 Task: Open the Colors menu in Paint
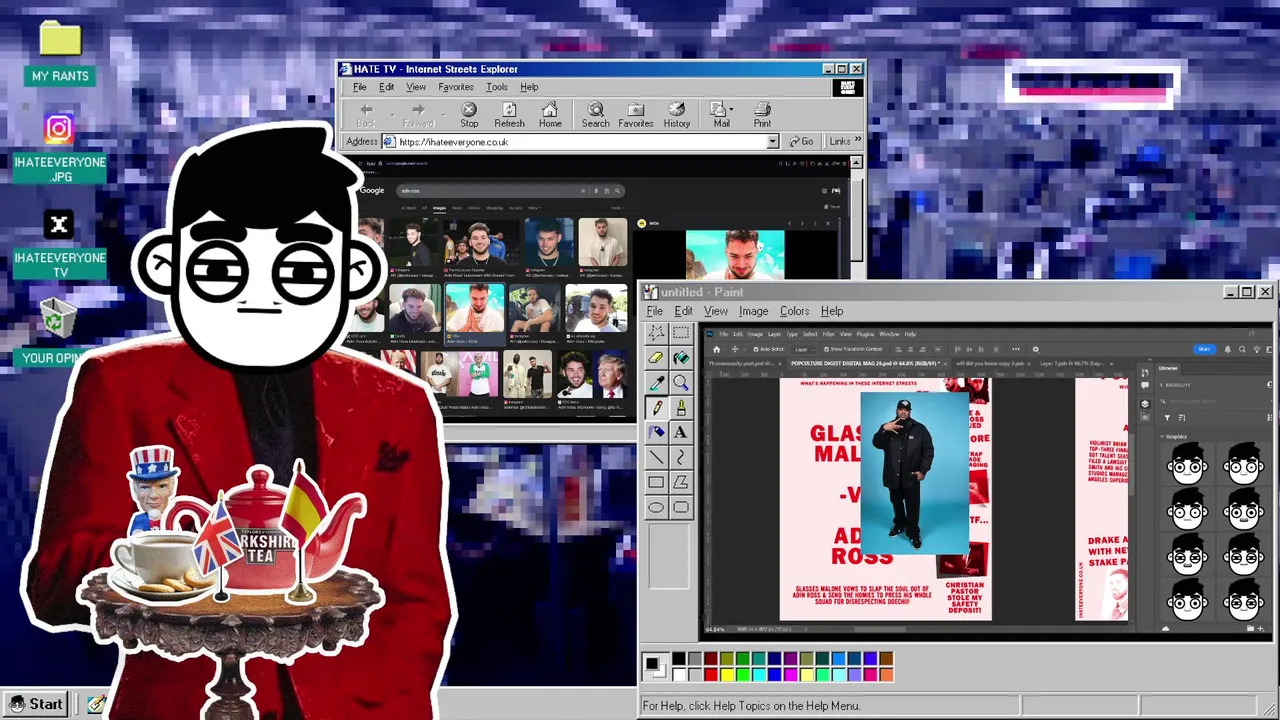(x=794, y=311)
